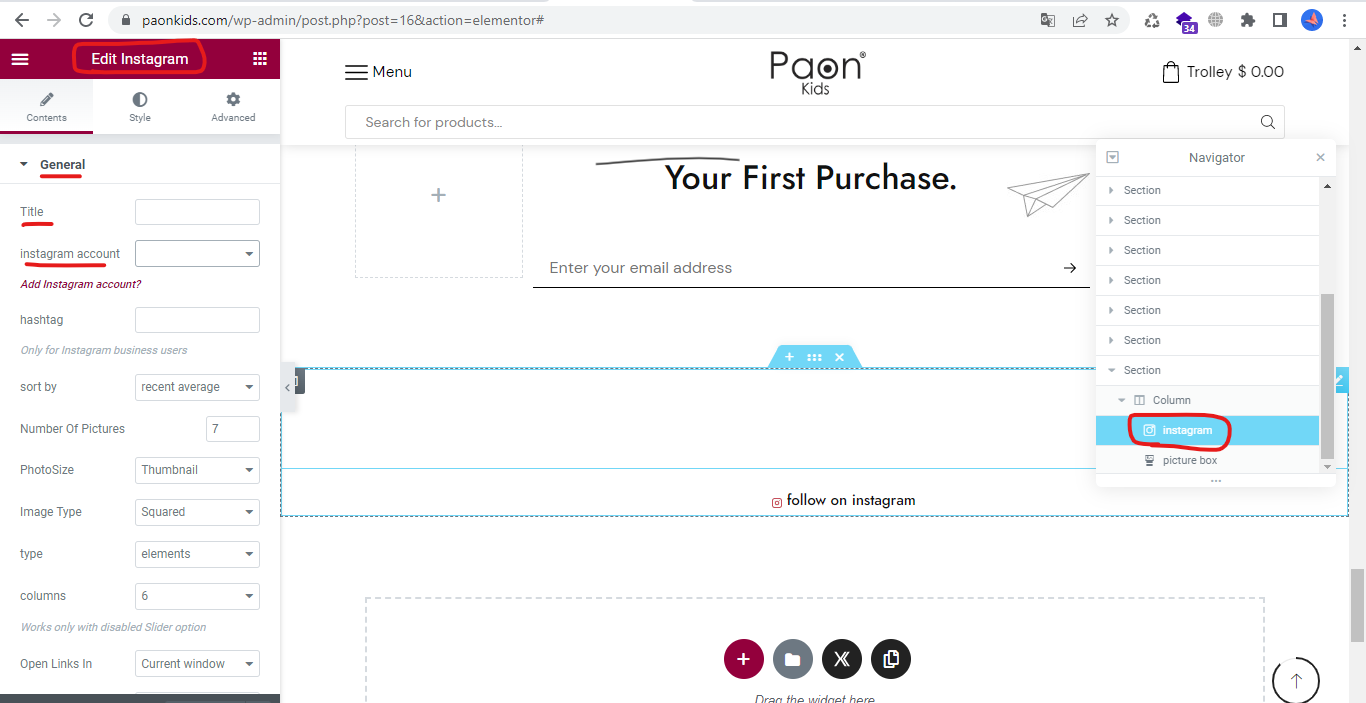
Task: Click the Navigator scrollbar
Action: click(x=1327, y=375)
